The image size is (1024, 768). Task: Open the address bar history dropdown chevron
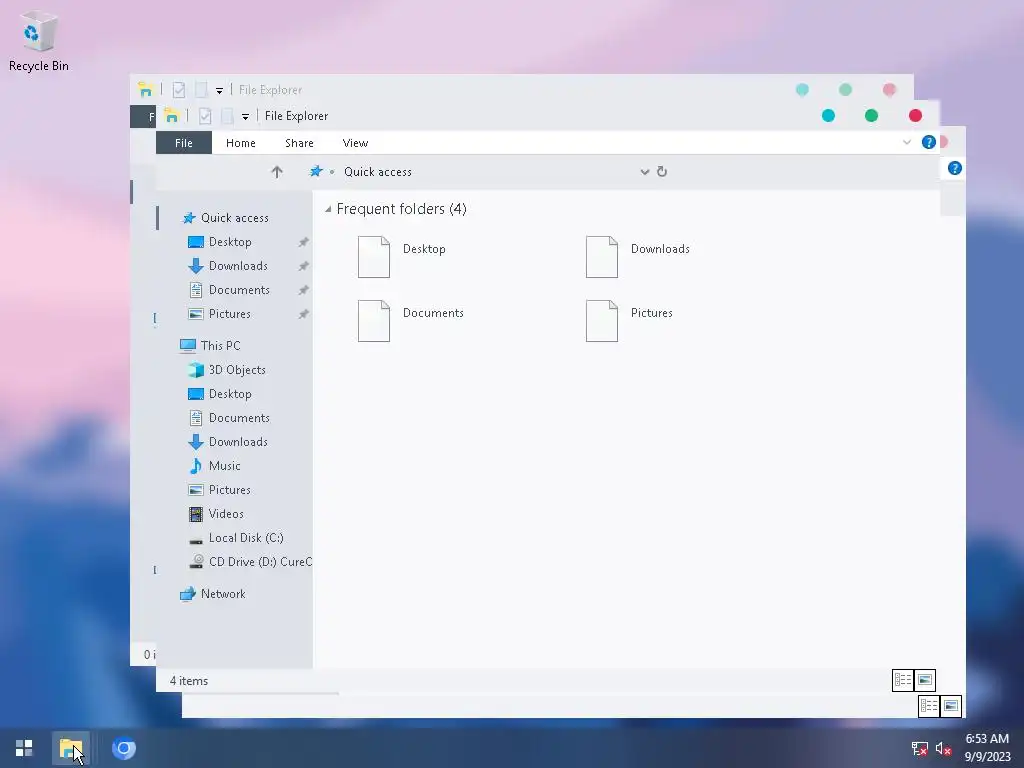point(645,172)
